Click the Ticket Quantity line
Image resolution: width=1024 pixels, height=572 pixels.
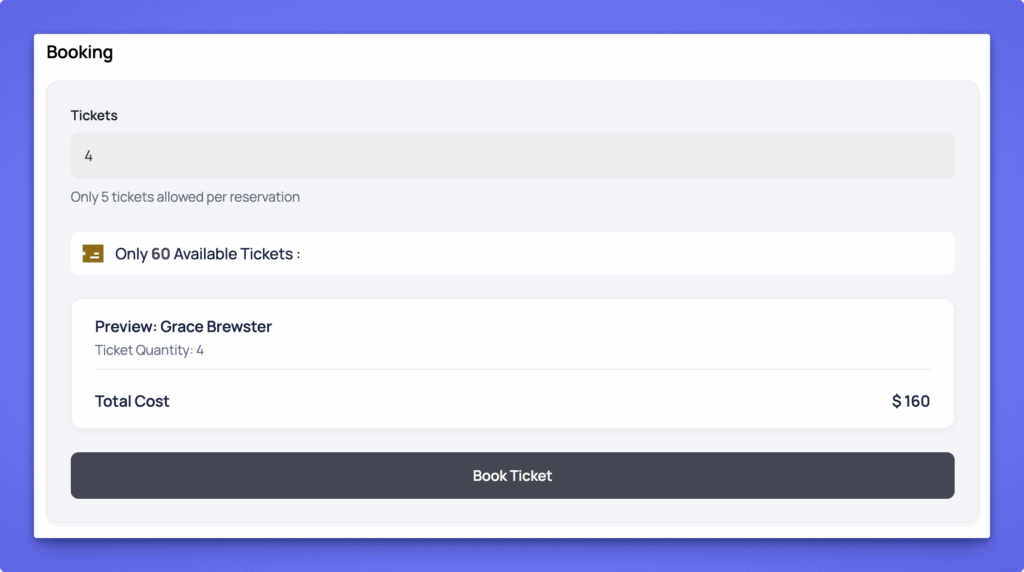pos(149,350)
